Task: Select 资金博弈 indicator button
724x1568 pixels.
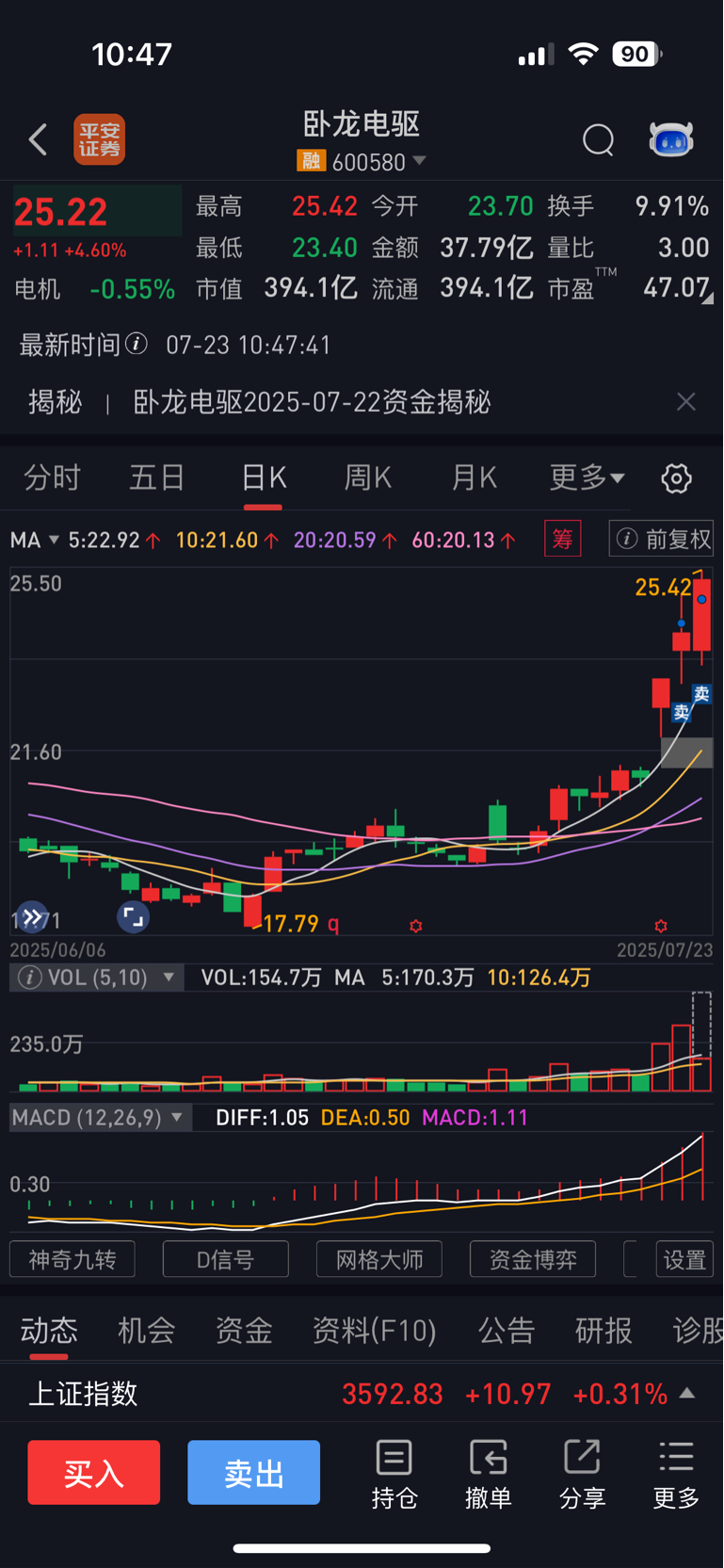Action: tap(533, 1259)
